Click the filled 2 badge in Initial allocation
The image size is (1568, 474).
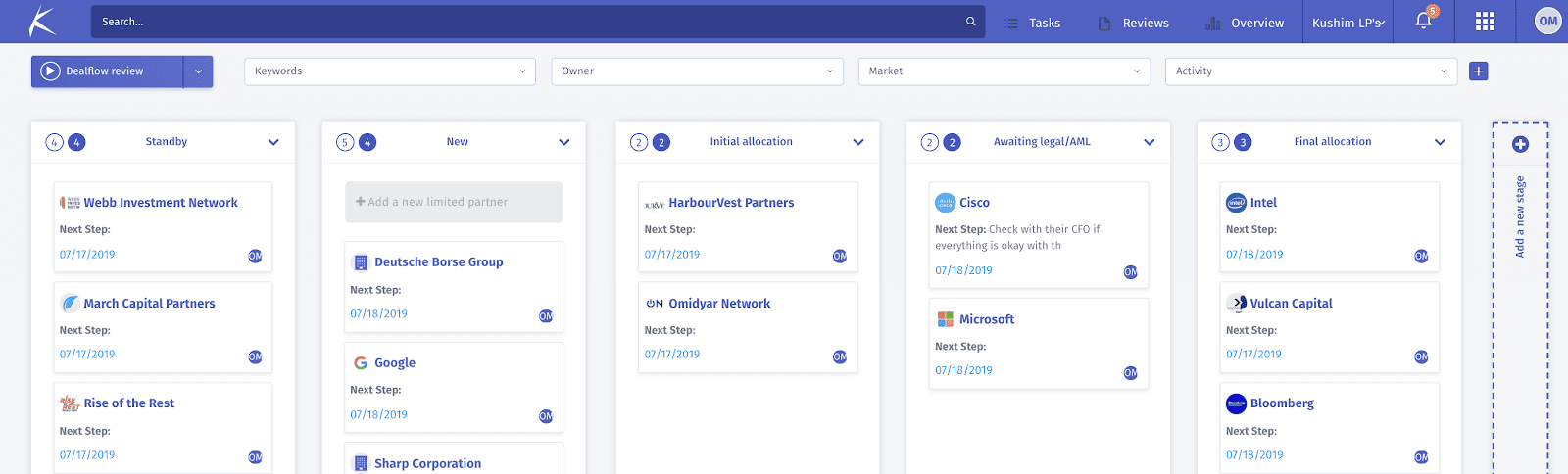pos(661,143)
